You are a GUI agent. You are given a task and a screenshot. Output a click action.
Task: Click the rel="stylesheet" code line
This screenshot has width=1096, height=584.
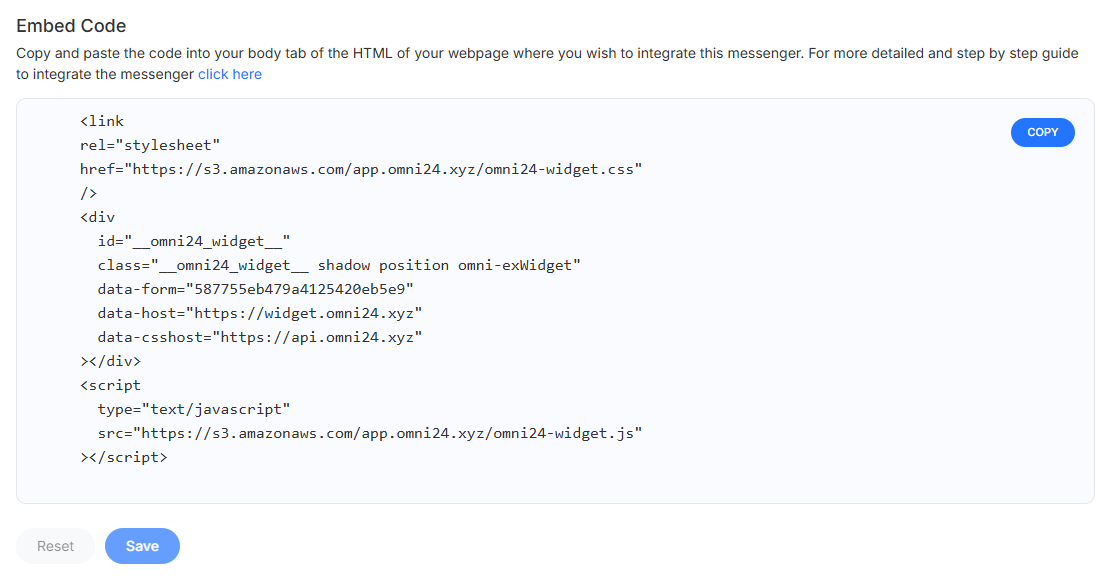(x=150, y=145)
